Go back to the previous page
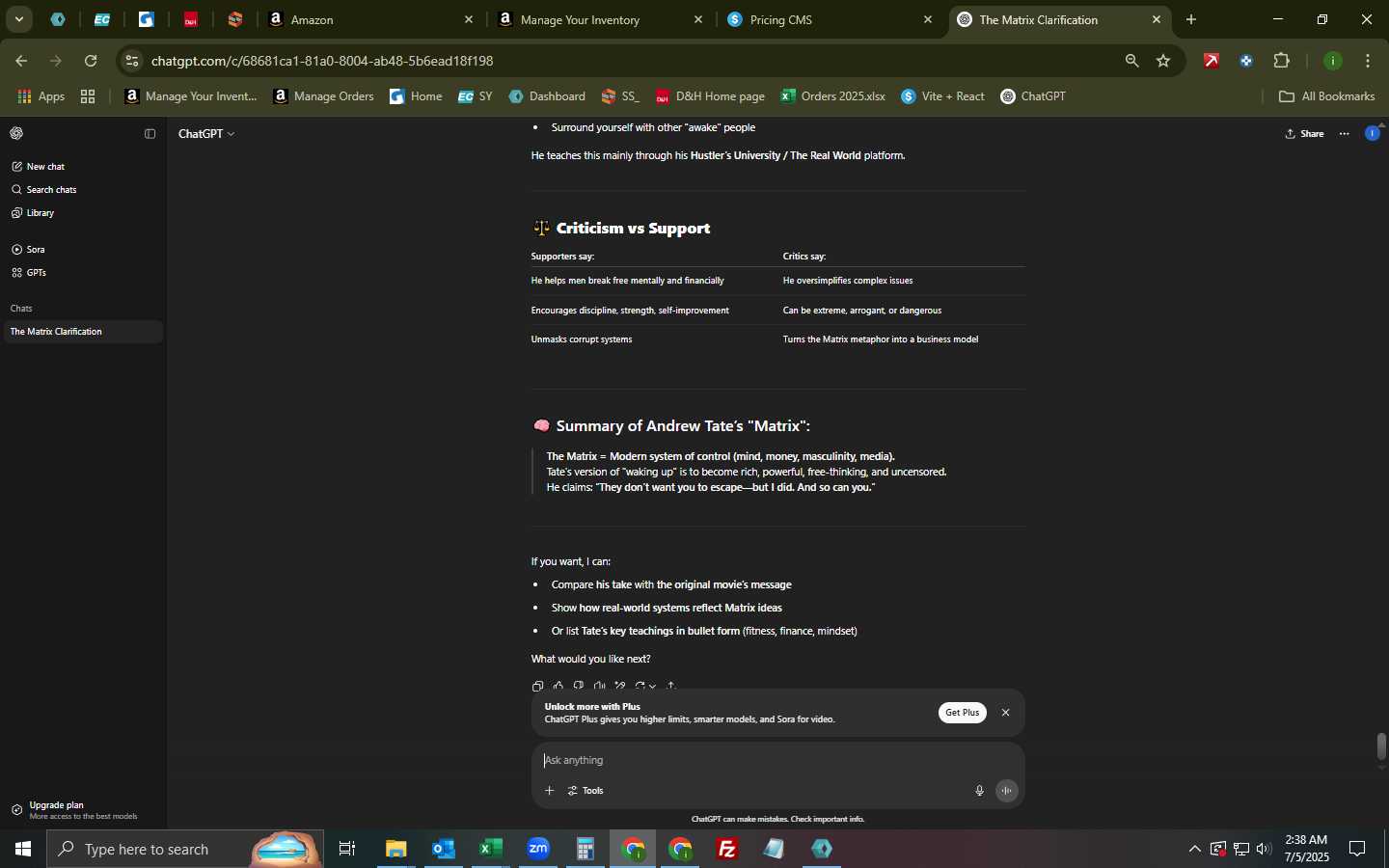Screen dimensions: 1389x868 tap(20, 61)
